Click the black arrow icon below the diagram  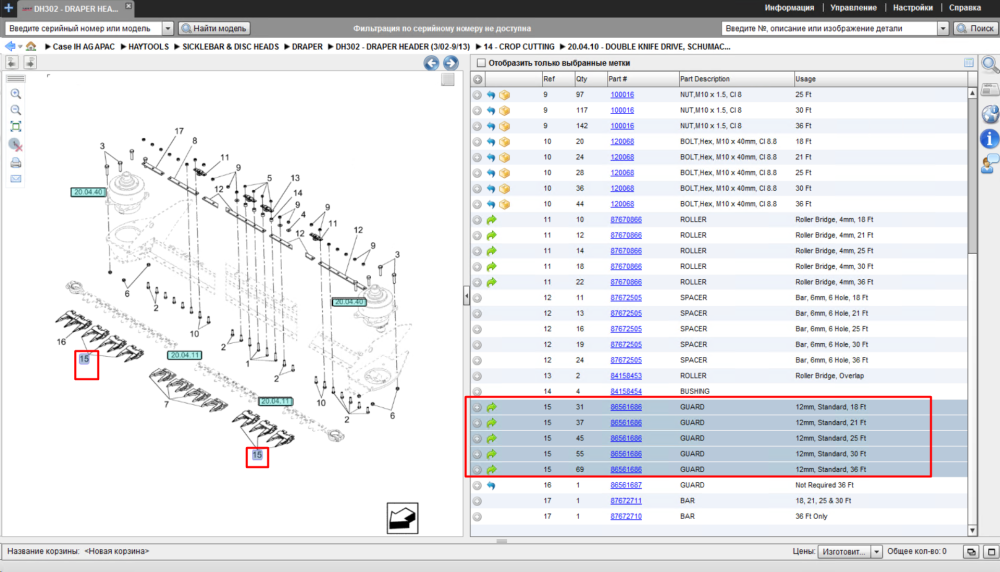pyautogui.click(x=402, y=518)
